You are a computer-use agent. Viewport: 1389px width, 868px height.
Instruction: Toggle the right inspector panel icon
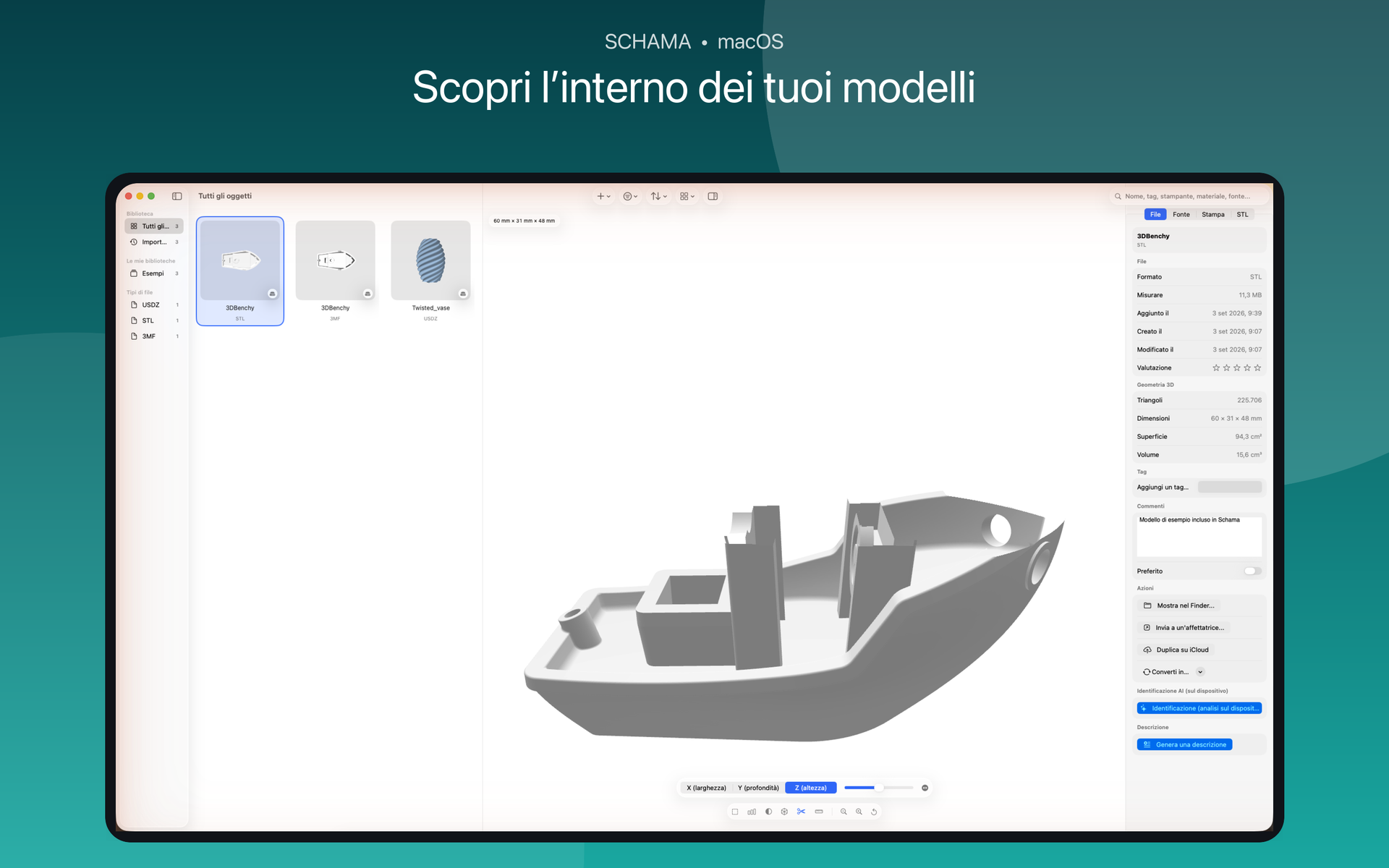tap(713, 196)
